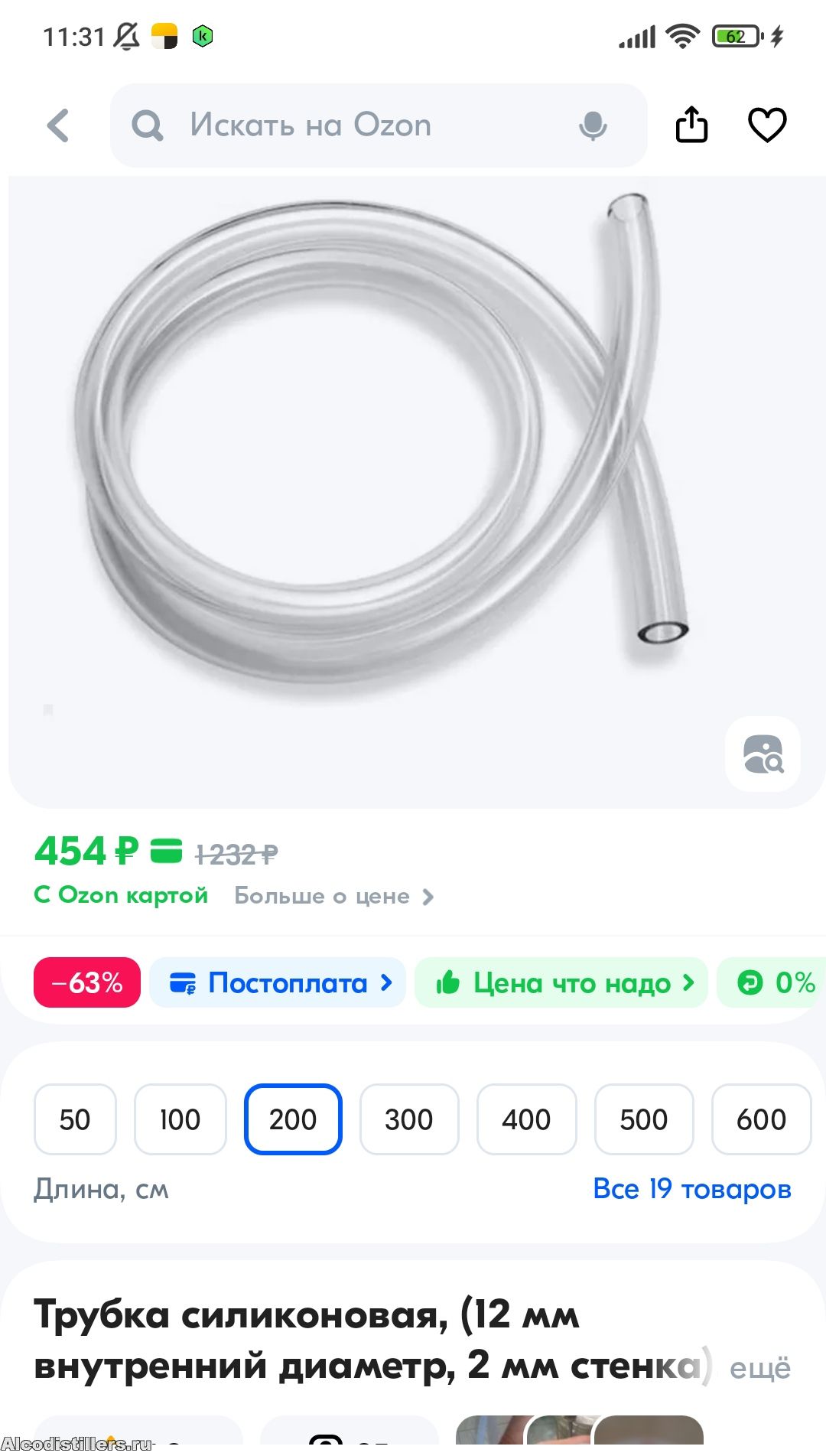Image resolution: width=826 pixels, height=1456 pixels.
Task: Add product to favorites with heart icon
Action: 766,125
